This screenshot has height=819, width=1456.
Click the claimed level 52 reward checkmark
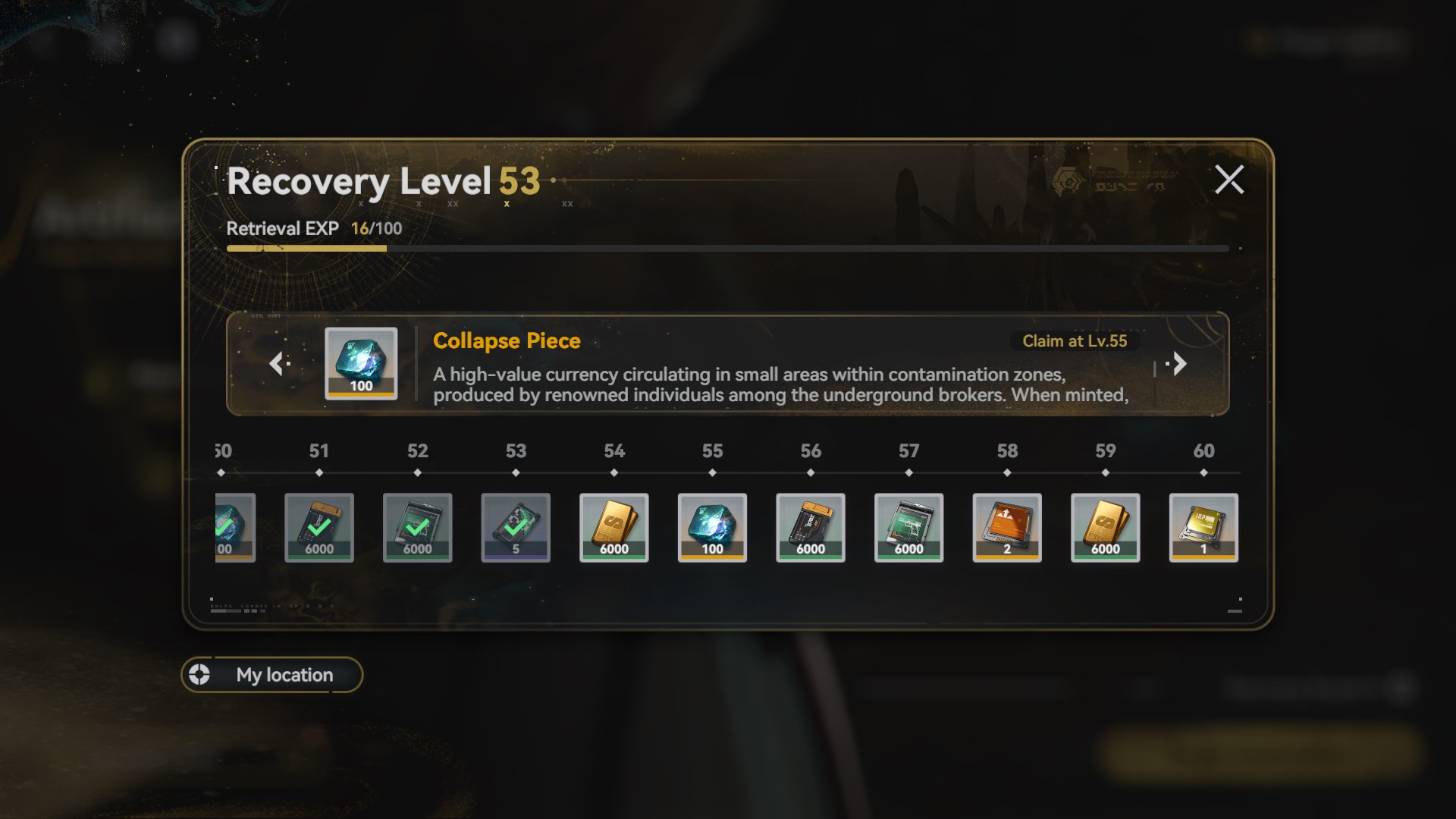point(417,526)
